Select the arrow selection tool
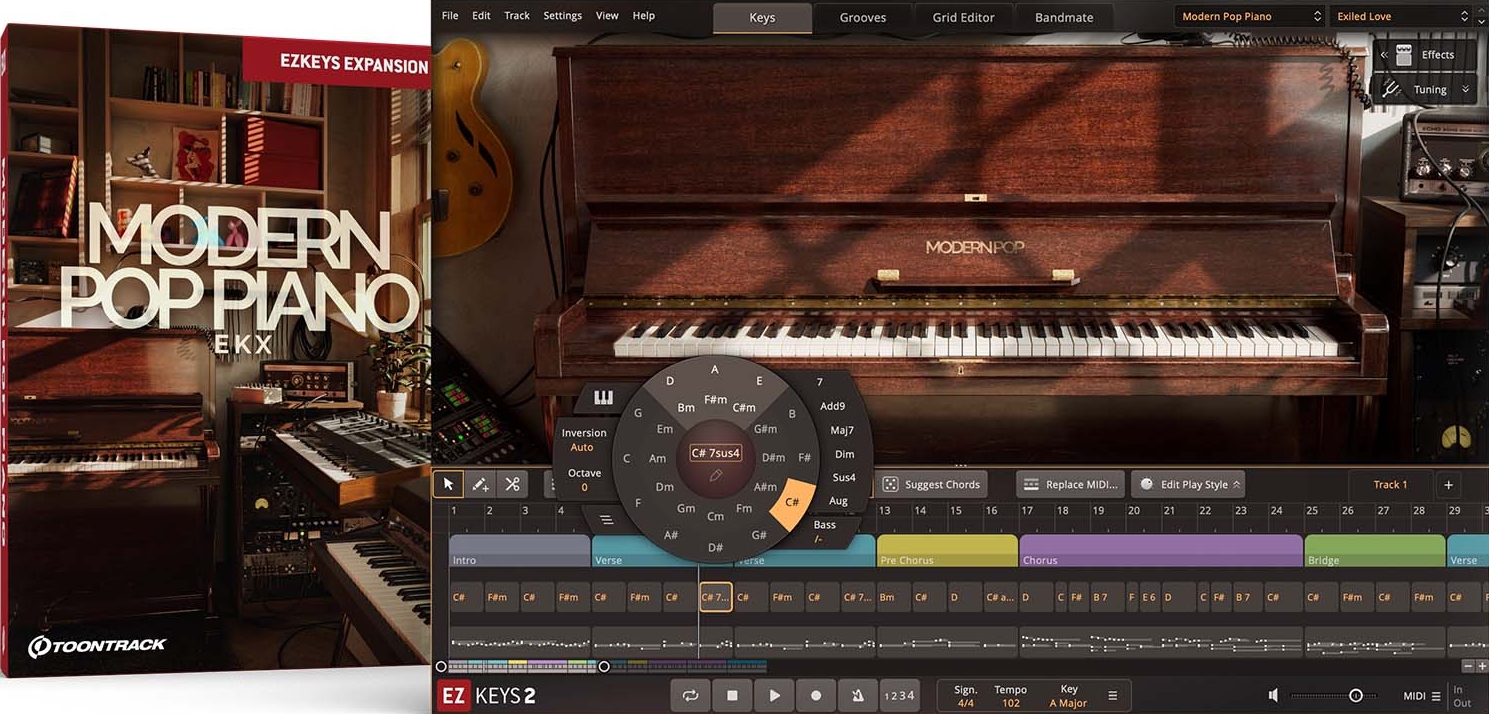 pyautogui.click(x=448, y=483)
